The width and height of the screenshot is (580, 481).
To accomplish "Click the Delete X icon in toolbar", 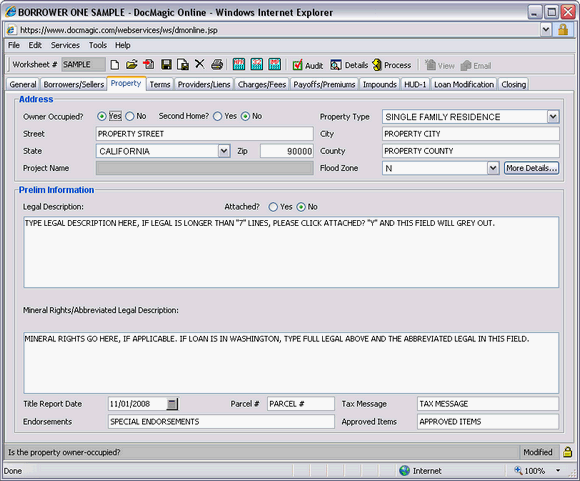I will click(199, 64).
